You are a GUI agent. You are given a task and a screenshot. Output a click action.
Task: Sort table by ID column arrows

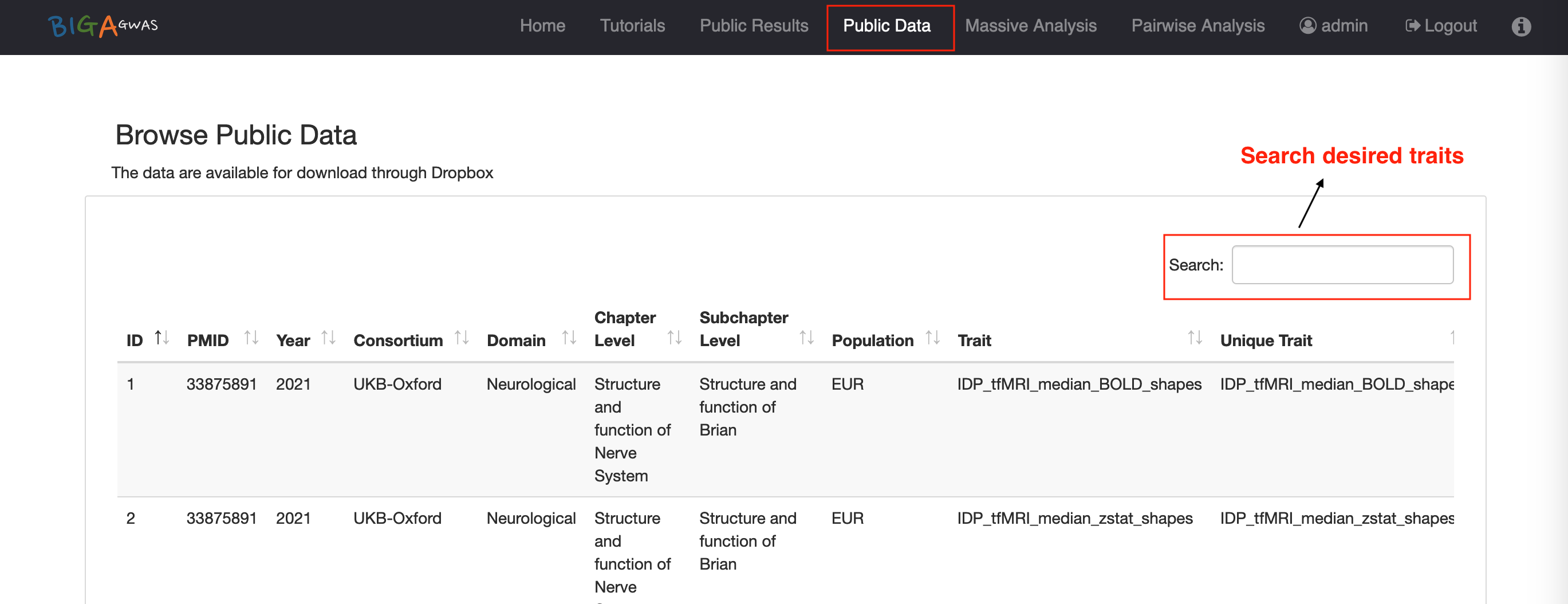[161, 338]
